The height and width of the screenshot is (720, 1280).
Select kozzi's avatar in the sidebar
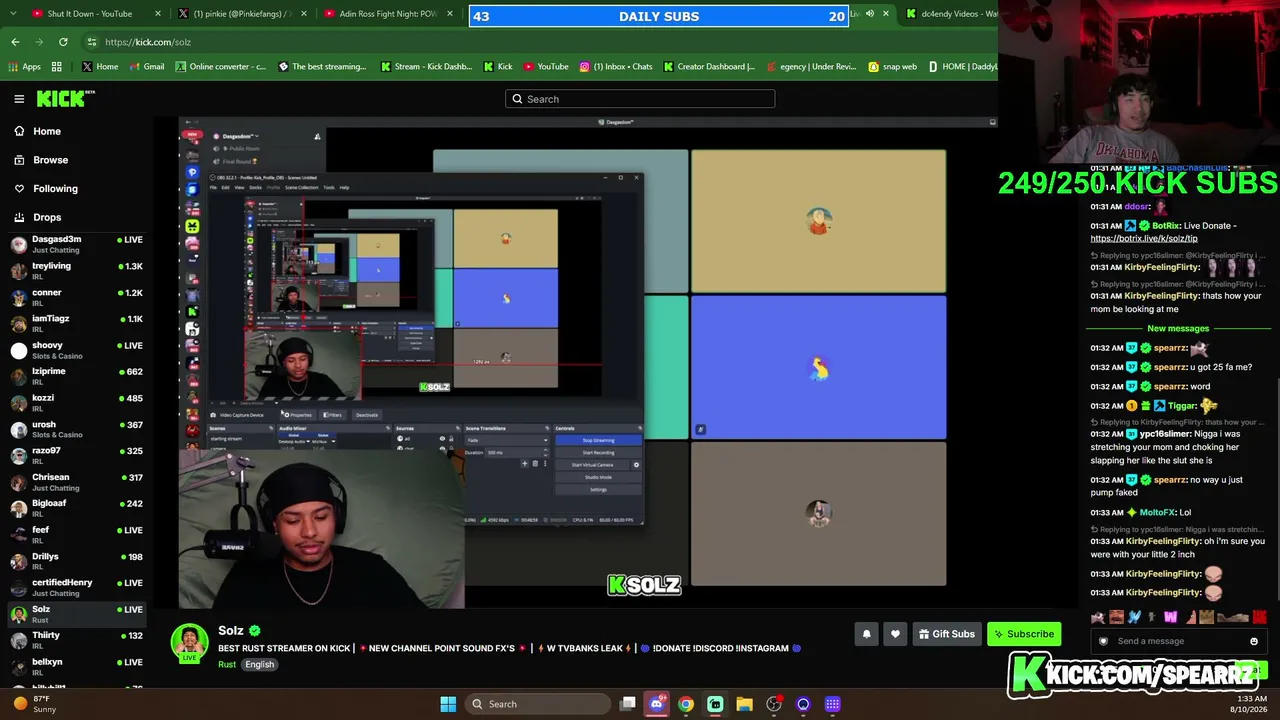tap(19, 403)
